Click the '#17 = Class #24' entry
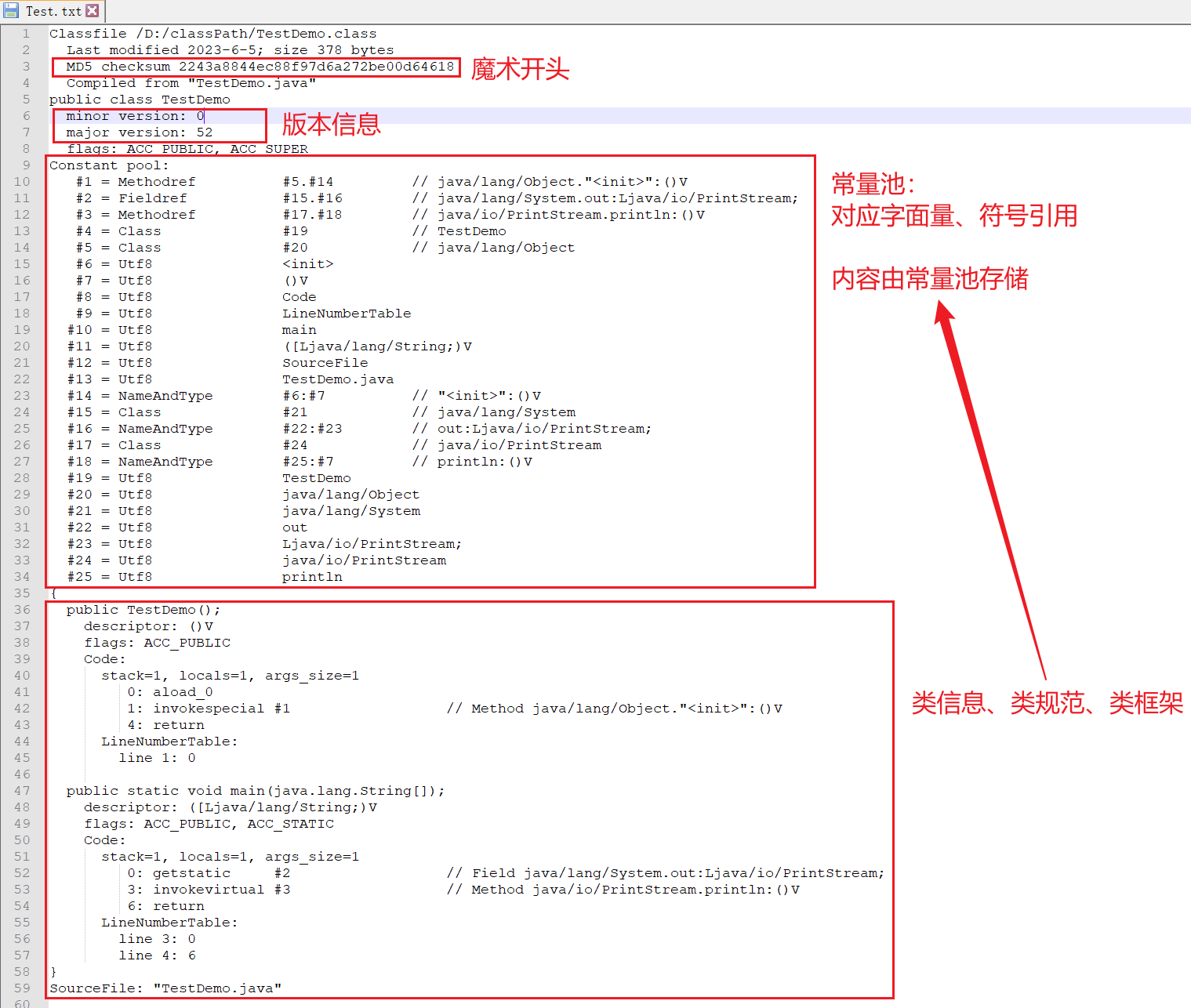 pos(335,445)
